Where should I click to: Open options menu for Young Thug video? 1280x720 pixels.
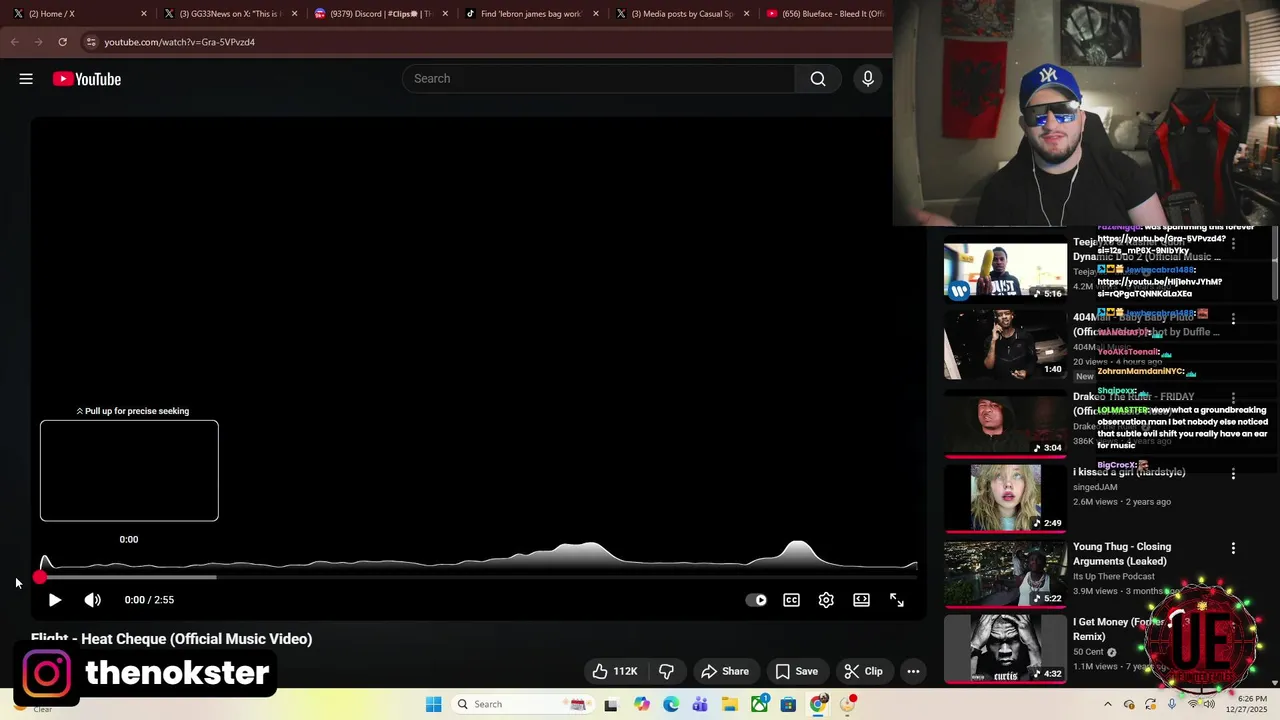tap(1233, 548)
